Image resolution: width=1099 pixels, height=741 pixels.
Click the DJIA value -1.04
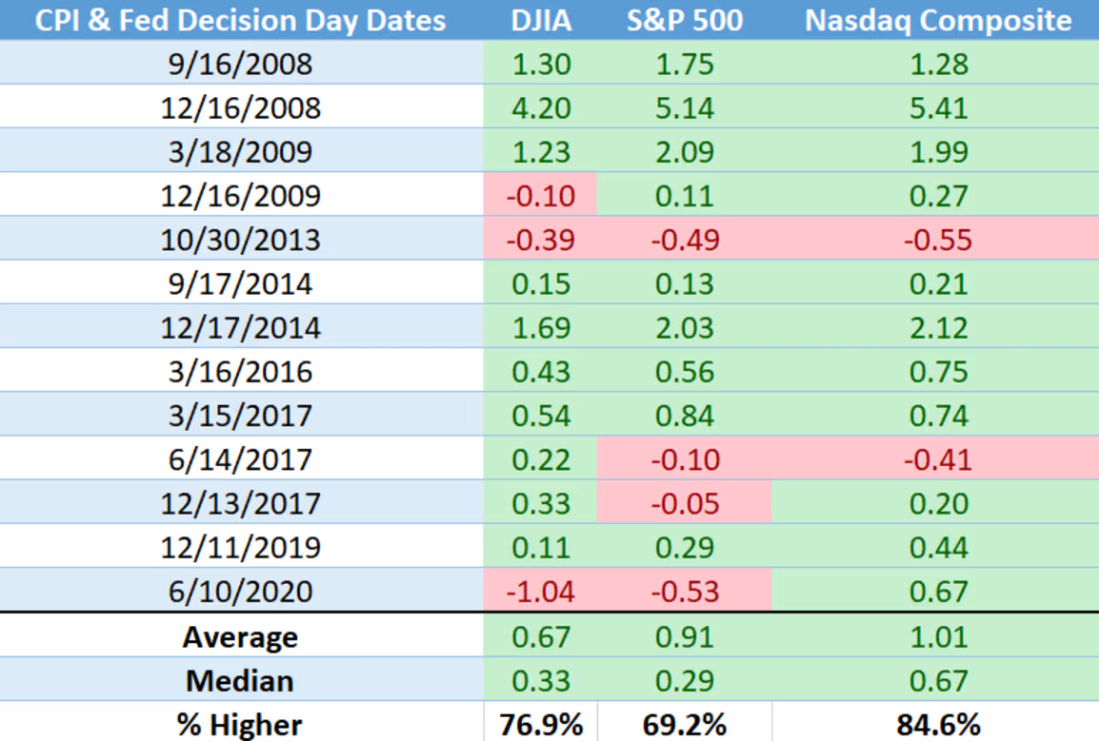(x=540, y=591)
